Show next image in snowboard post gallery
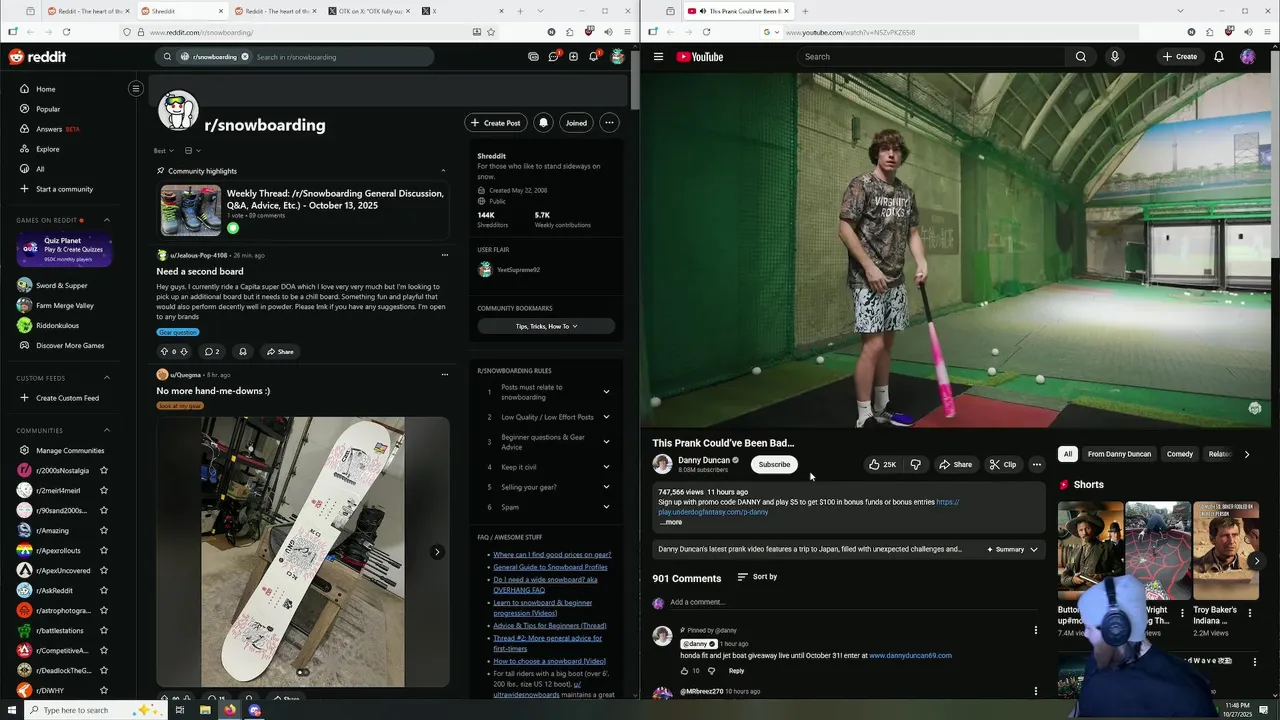1280x720 pixels. click(x=437, y=552)
